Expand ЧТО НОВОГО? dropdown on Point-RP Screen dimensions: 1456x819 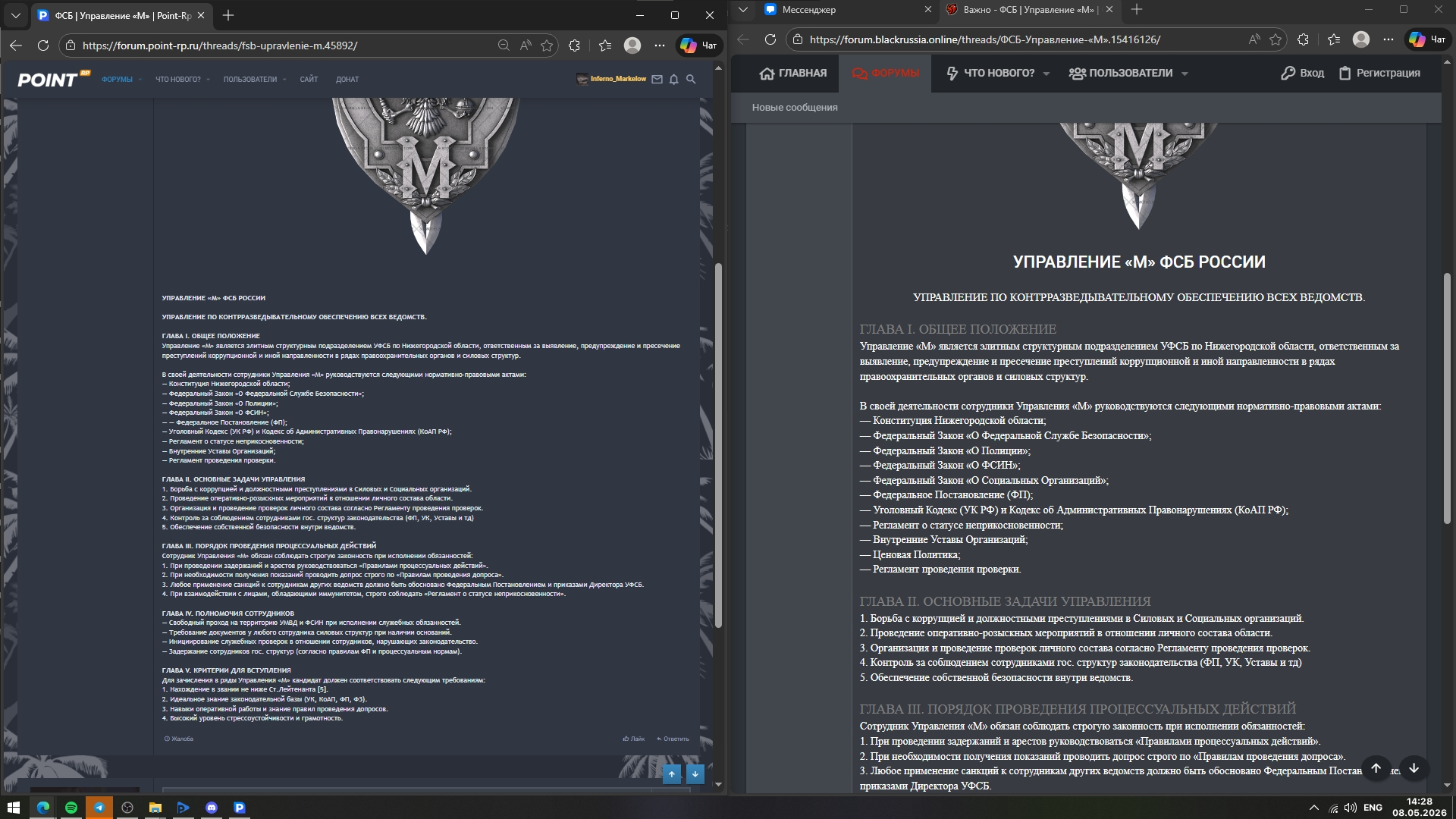(x=208, y=80)
